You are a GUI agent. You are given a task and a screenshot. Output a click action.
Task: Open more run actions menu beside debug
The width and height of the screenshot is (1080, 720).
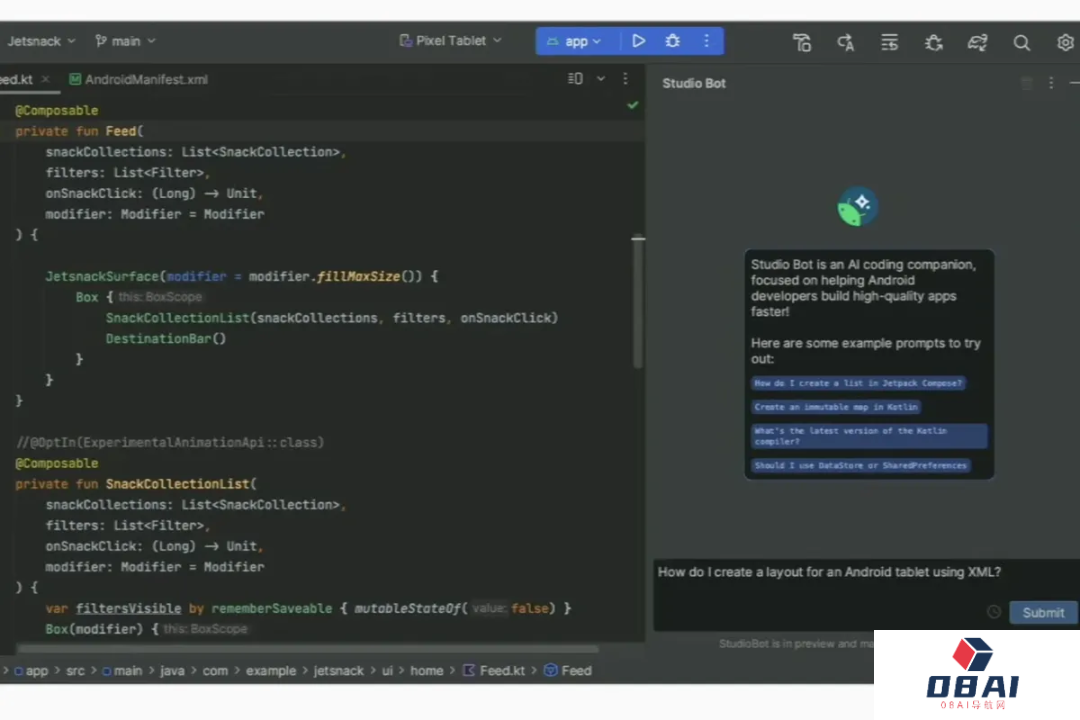706,41
